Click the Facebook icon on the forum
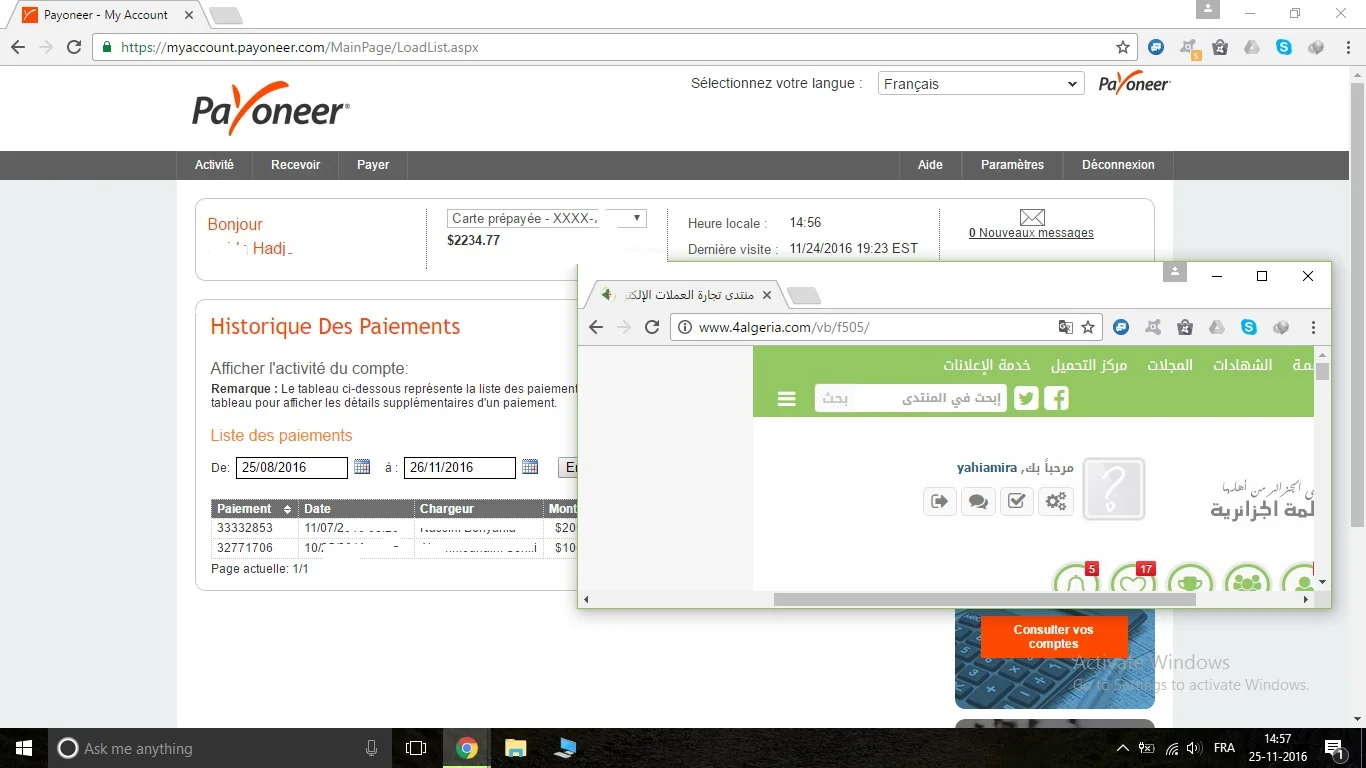The image size is (1366, 768). click(x=1057, y=399)
